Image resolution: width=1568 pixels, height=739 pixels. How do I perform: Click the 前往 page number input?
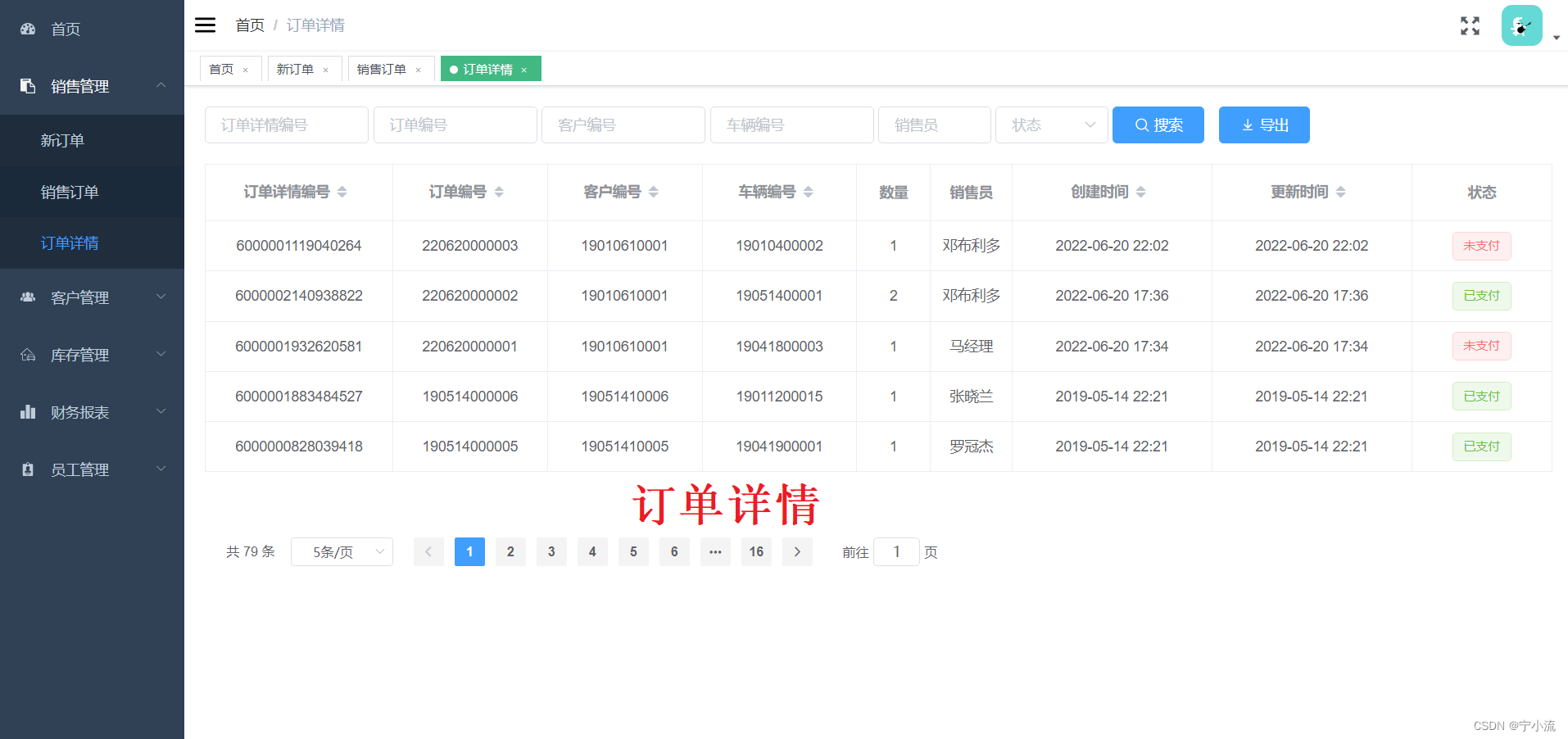(x=896, y=552)
